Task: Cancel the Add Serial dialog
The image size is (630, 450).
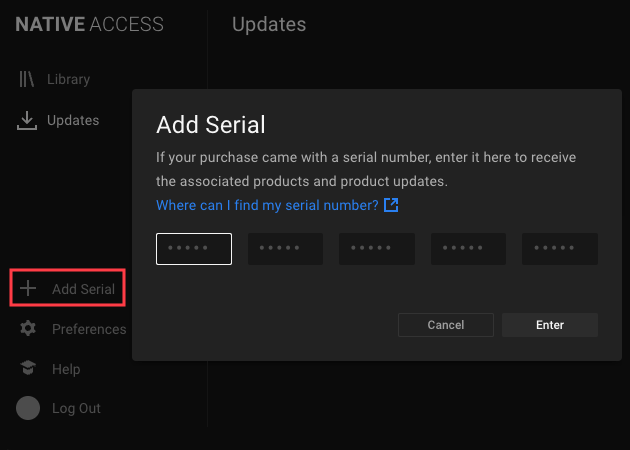Action: [x=446, y=325]
